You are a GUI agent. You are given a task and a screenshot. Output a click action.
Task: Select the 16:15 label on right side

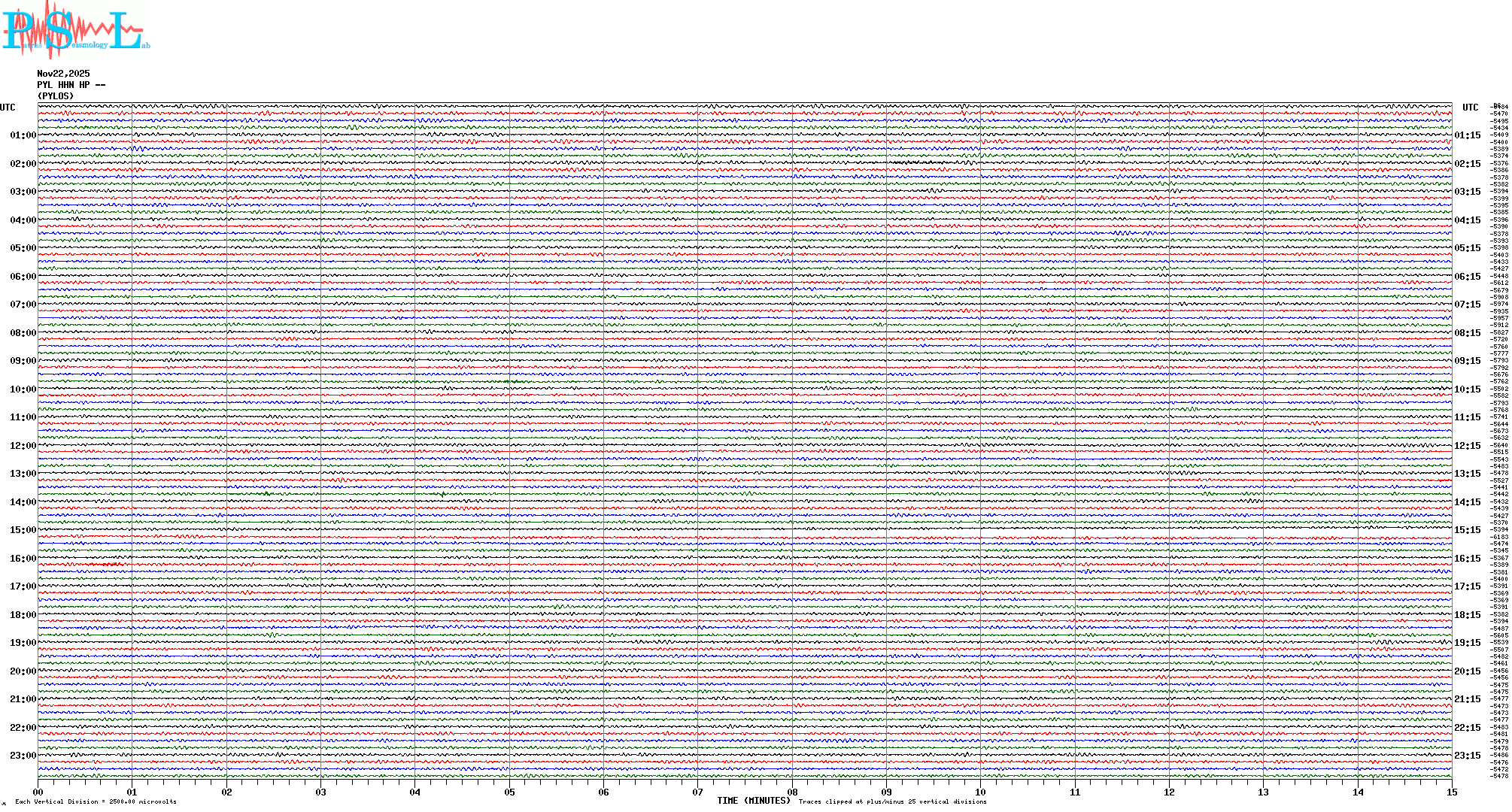(1467, 559)
